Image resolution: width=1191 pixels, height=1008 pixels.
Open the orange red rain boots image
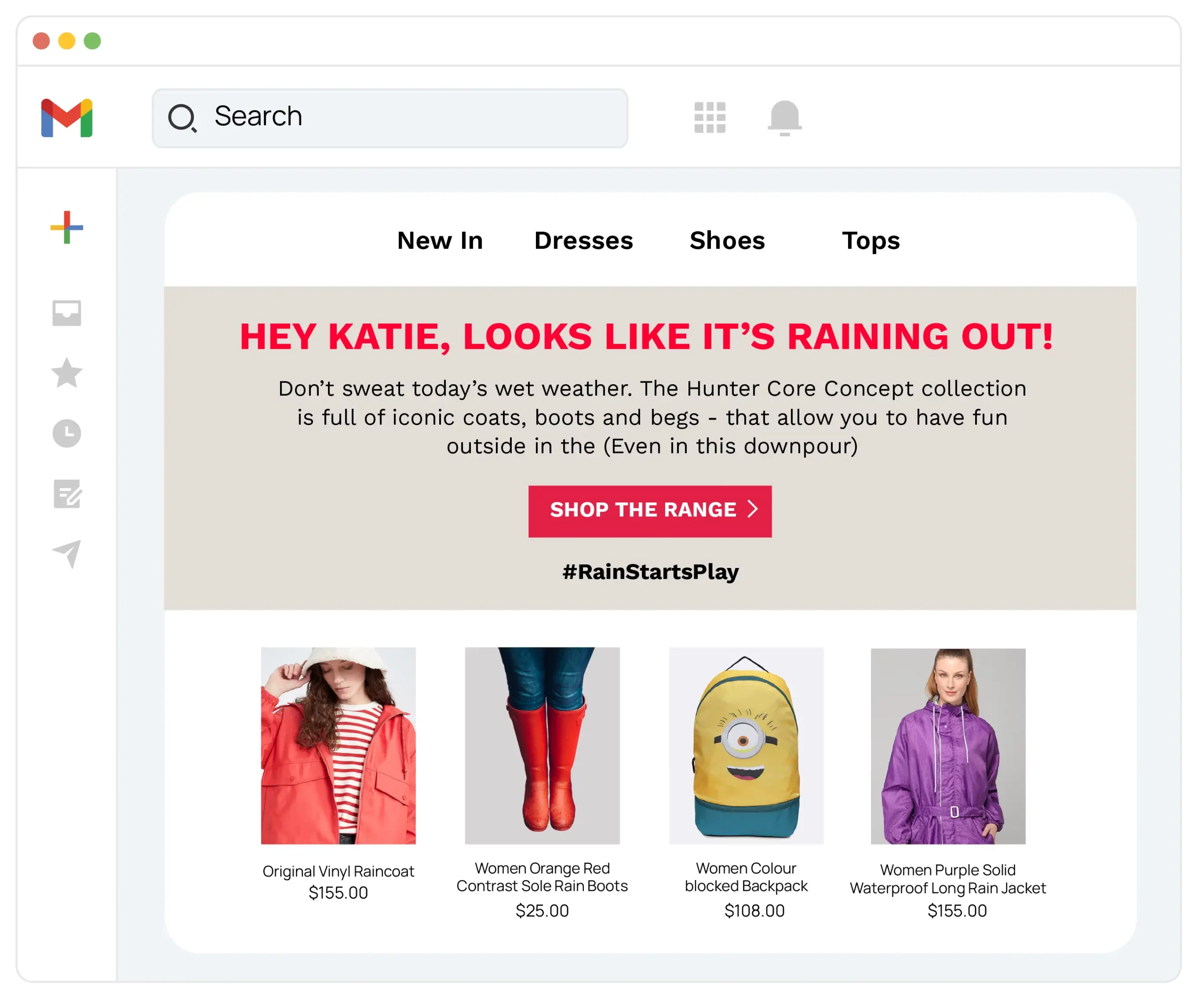tap(542, 745)
